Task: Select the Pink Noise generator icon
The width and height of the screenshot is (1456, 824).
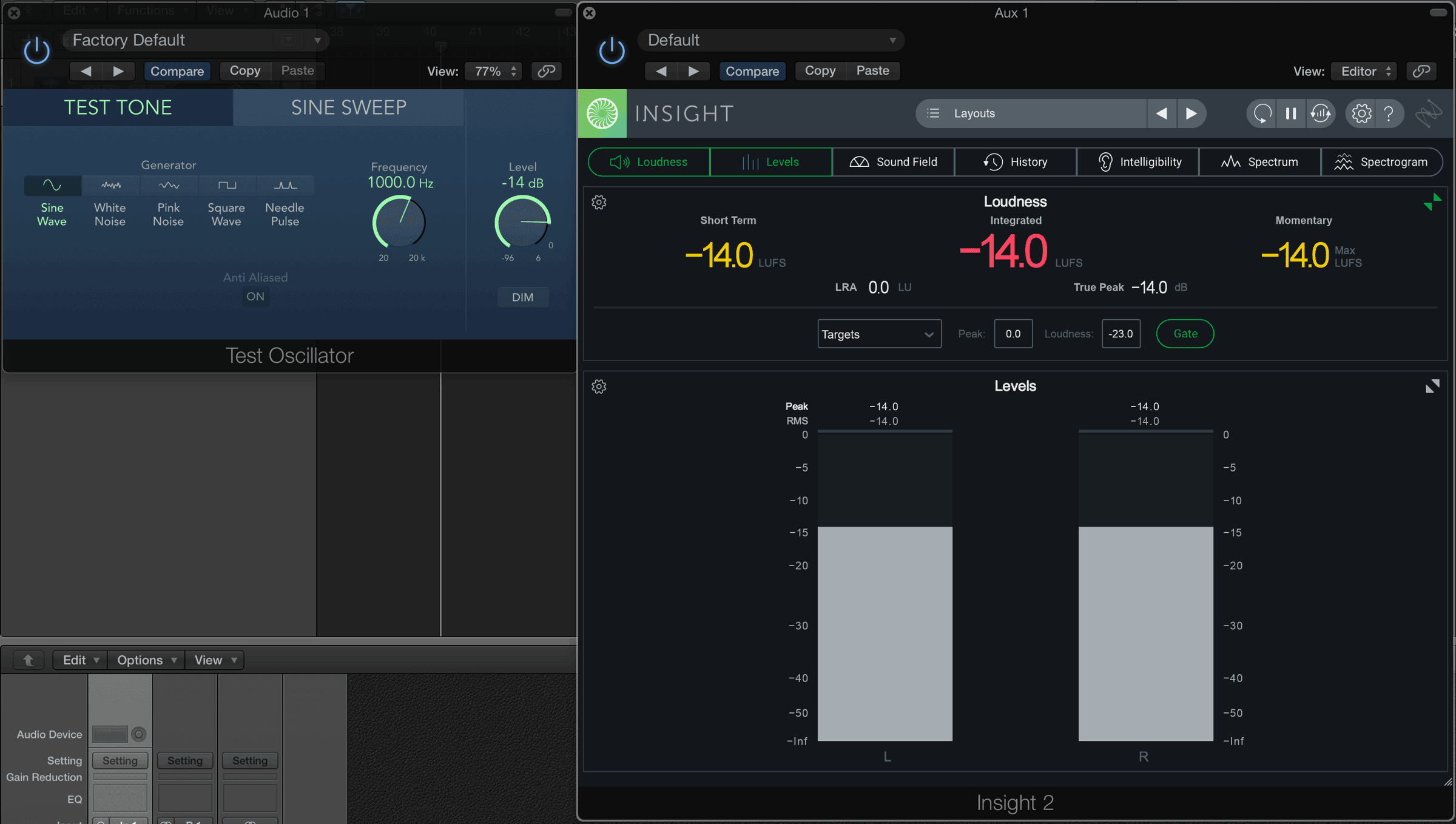Action: pos(169,185)
